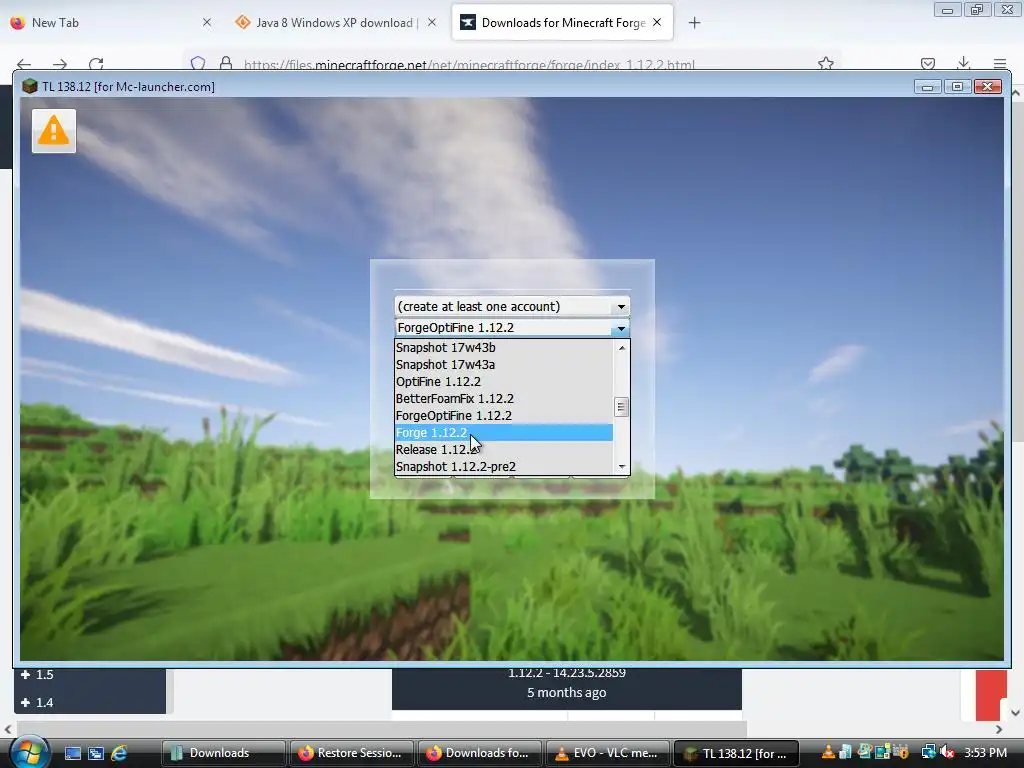This screenshot has width=1024, height=768.
Task: Reload the Firefox page
Action: pos(96,64)
